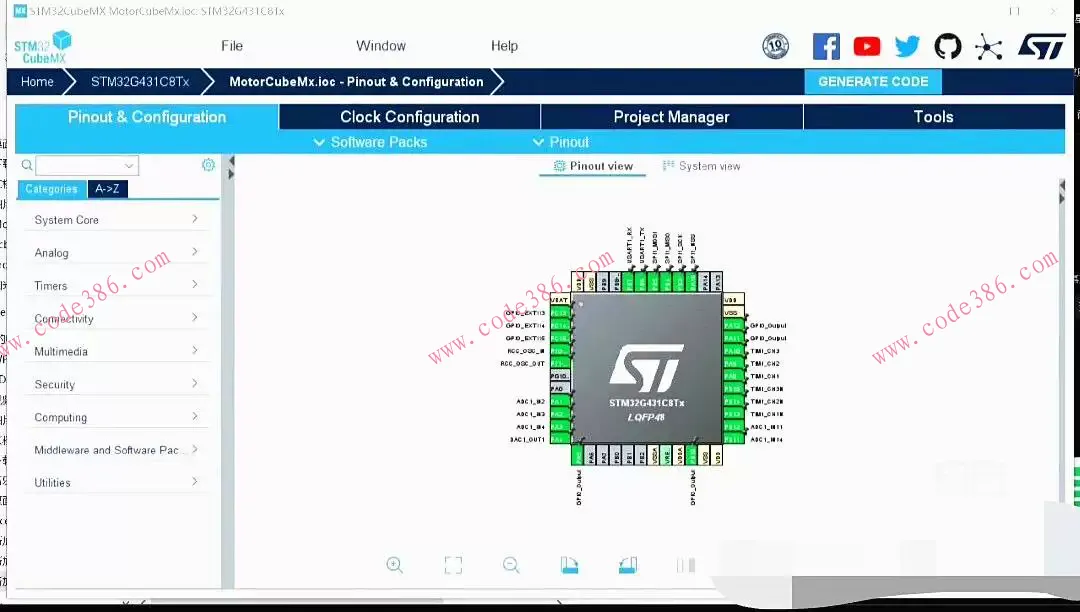
Task: Expand Middleware and Software Packs category
Action: 116,450
